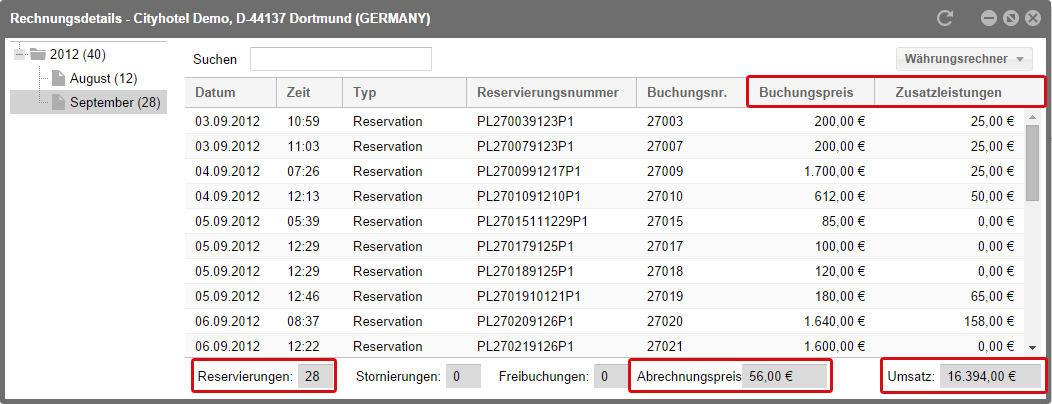This screenshot has width=1052, height=404.
Task: Click scrollbar up arrow in table
Action: pyautogui.click(x=1032, y=118)
